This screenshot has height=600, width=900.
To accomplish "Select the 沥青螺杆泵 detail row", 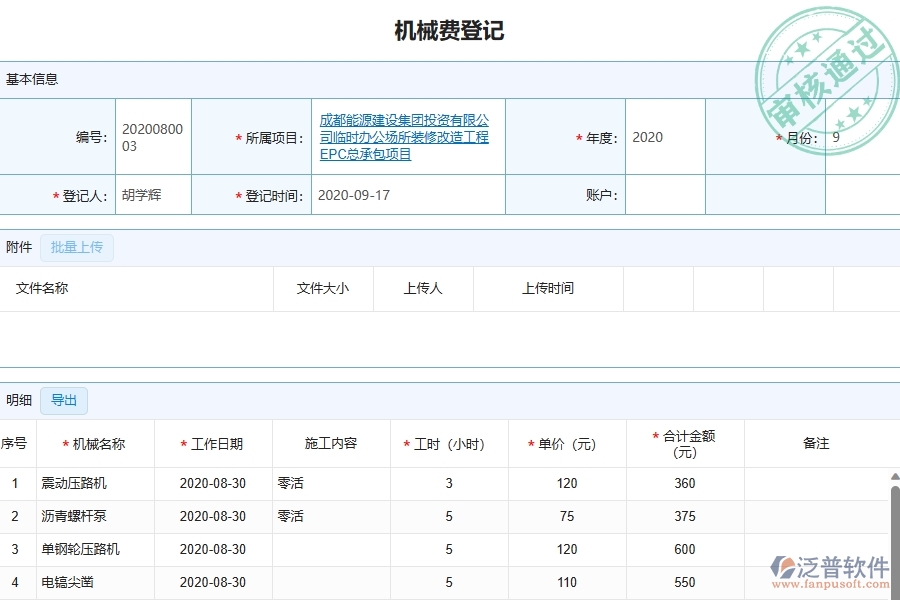I will click(x=75, y=516).
